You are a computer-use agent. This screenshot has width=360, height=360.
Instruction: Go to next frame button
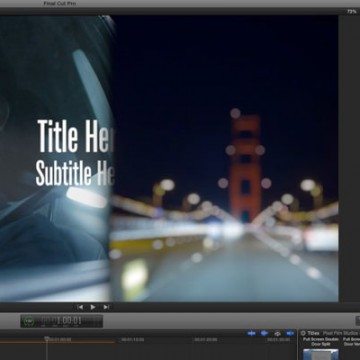(106, 307)
